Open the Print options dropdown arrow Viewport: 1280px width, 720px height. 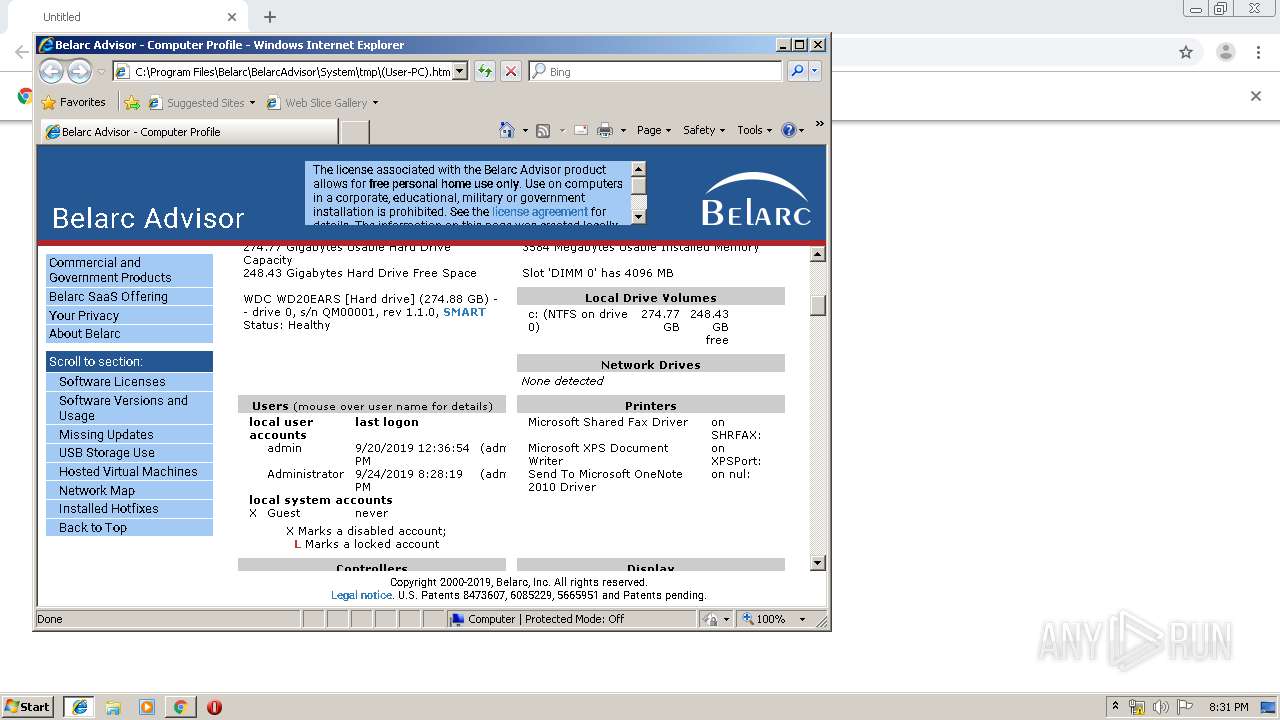pos(623,130)
